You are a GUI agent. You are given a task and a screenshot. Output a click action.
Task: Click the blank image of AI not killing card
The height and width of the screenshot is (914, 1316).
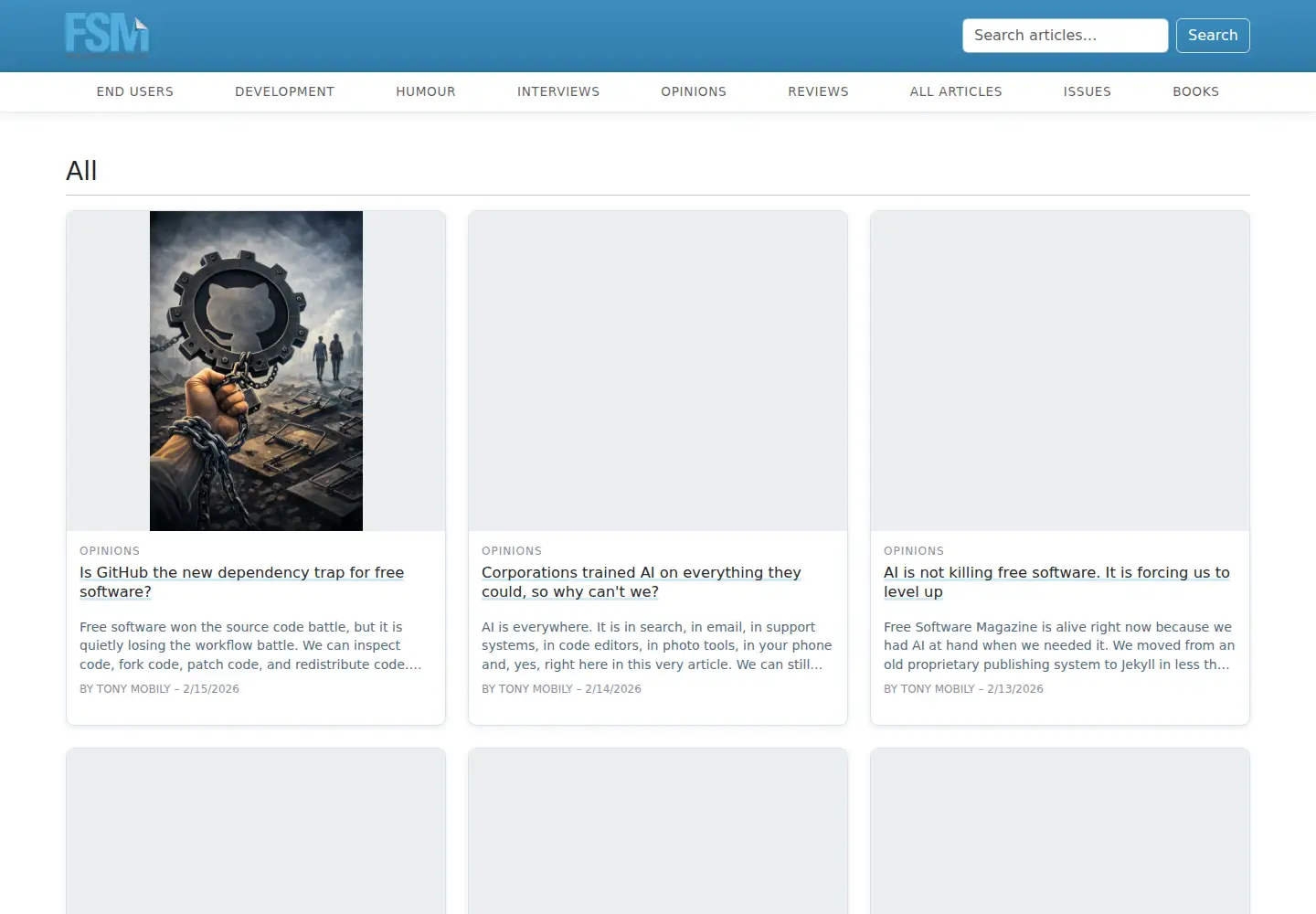[1060, 371]
